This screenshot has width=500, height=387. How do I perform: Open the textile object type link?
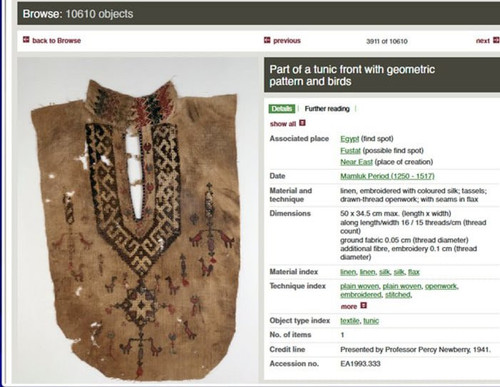pyautogui.click(x=350, y=321)
